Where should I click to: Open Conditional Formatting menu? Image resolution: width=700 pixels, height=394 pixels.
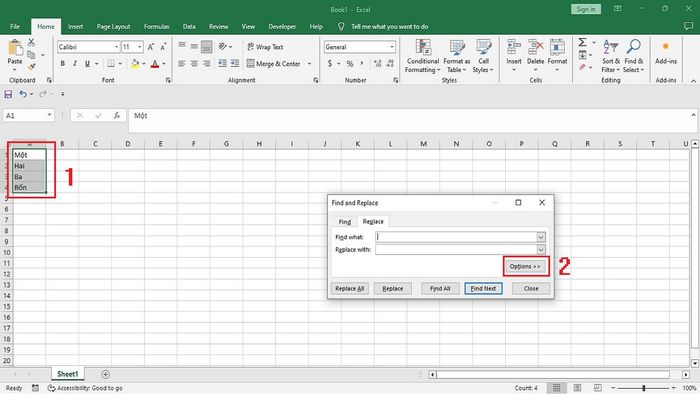click(x=423, y=56)
